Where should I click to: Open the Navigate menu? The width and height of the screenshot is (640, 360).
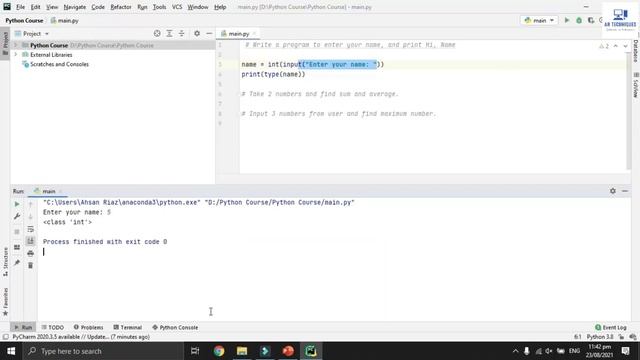click(75, 7)
